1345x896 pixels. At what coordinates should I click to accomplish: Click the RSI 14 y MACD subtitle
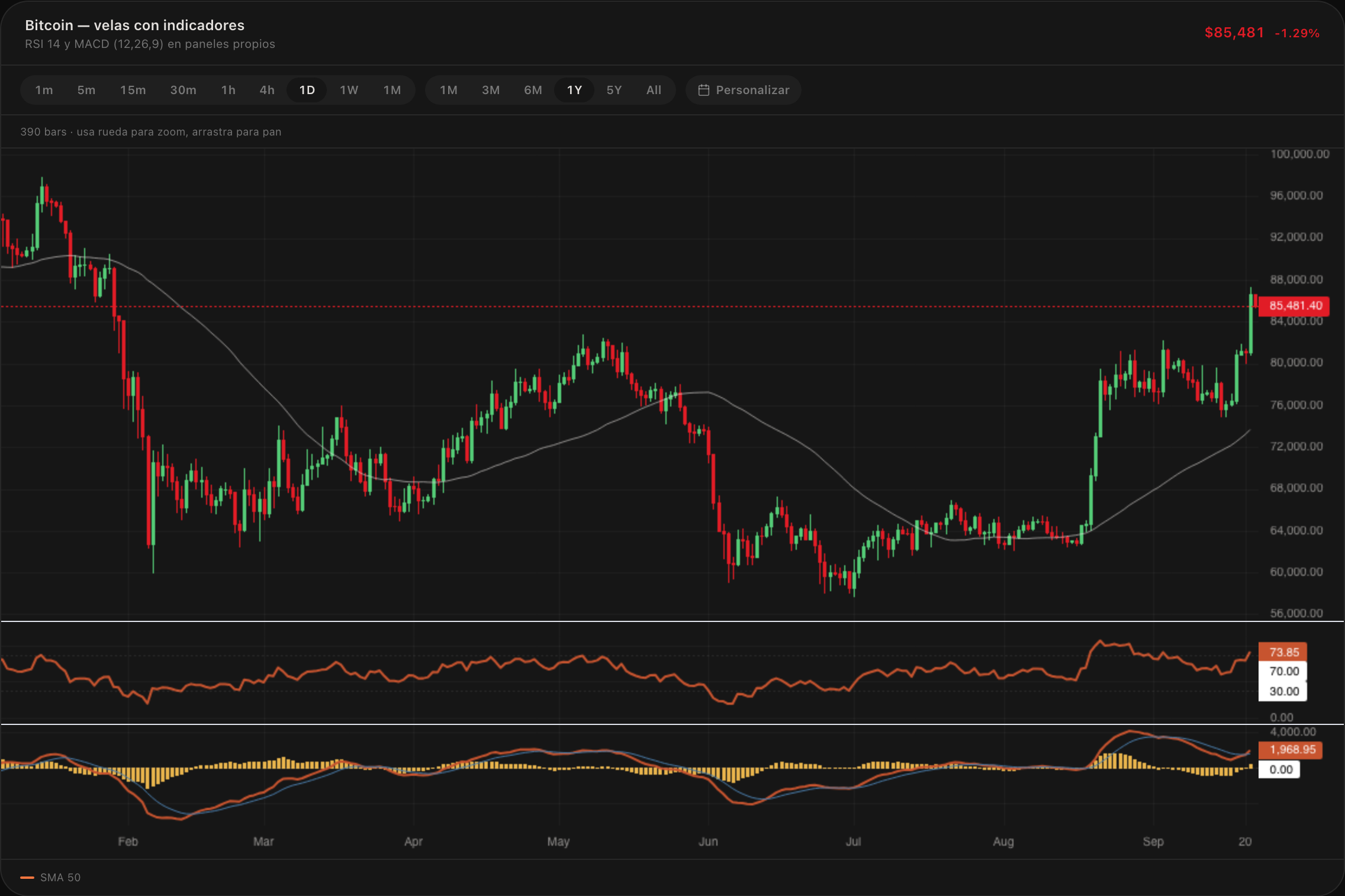(x=150, y=44)
